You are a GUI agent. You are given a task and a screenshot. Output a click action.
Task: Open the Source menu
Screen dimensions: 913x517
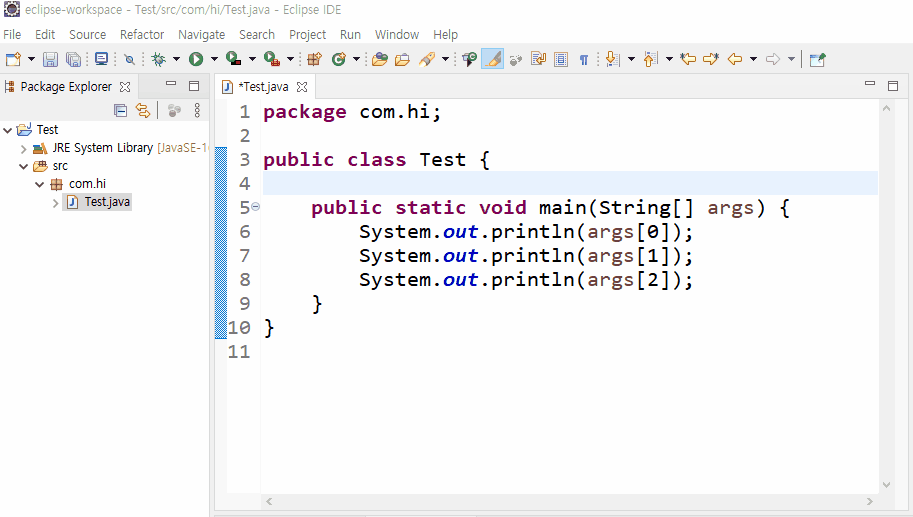click(x=87, y=34)
